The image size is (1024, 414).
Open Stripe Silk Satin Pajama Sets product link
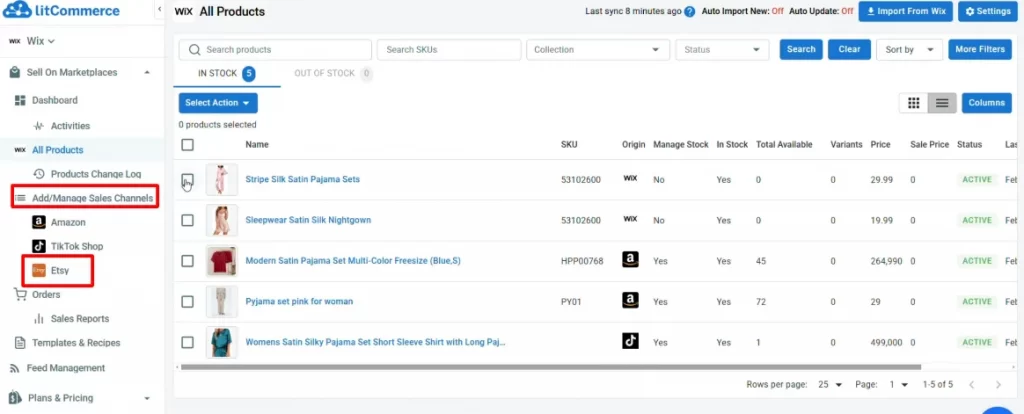coord(302,179)
